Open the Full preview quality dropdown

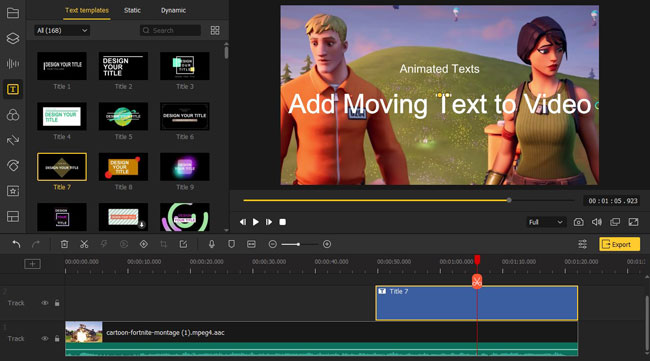546,222
